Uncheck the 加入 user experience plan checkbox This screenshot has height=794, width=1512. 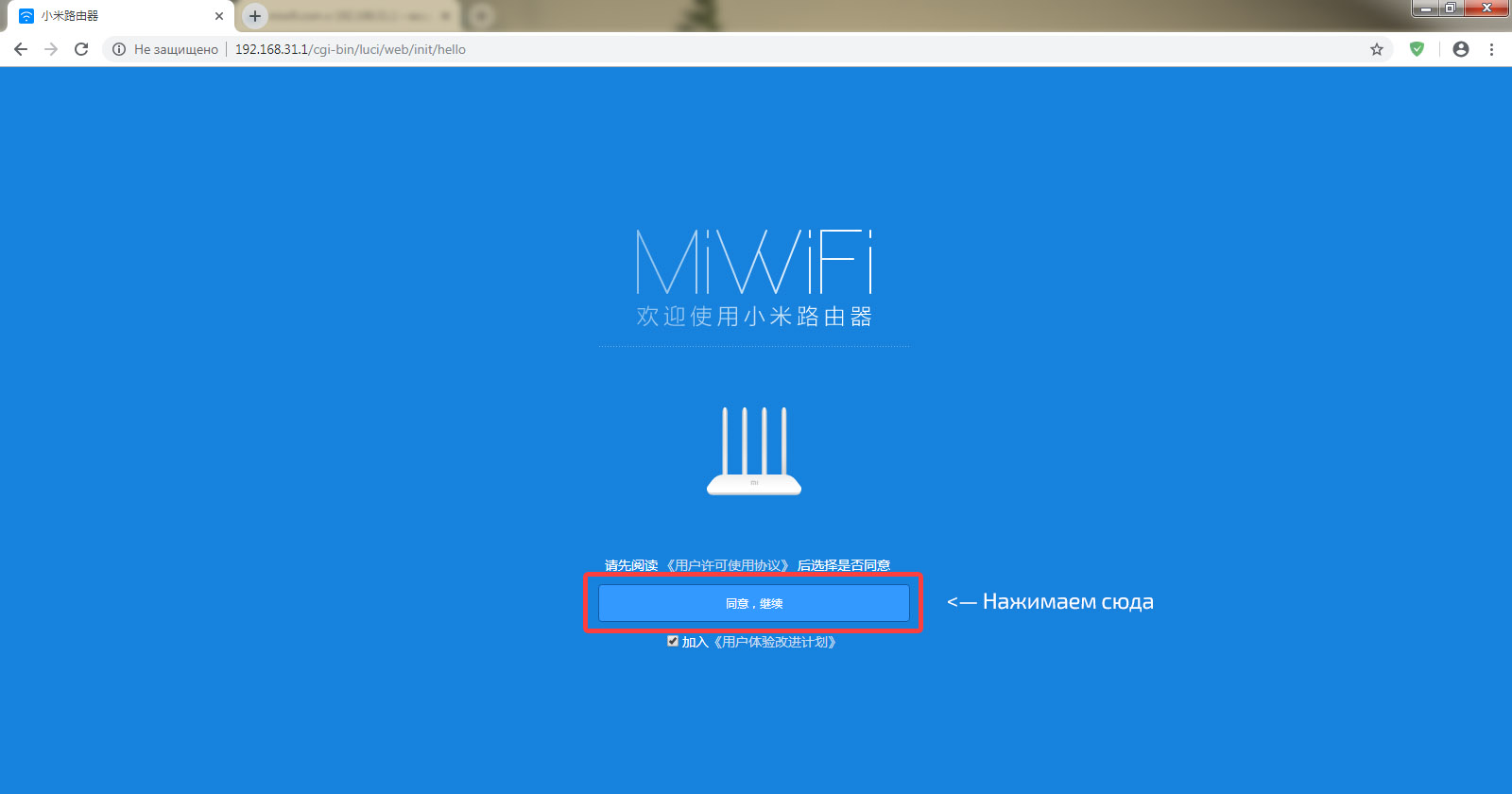point(673,641)
